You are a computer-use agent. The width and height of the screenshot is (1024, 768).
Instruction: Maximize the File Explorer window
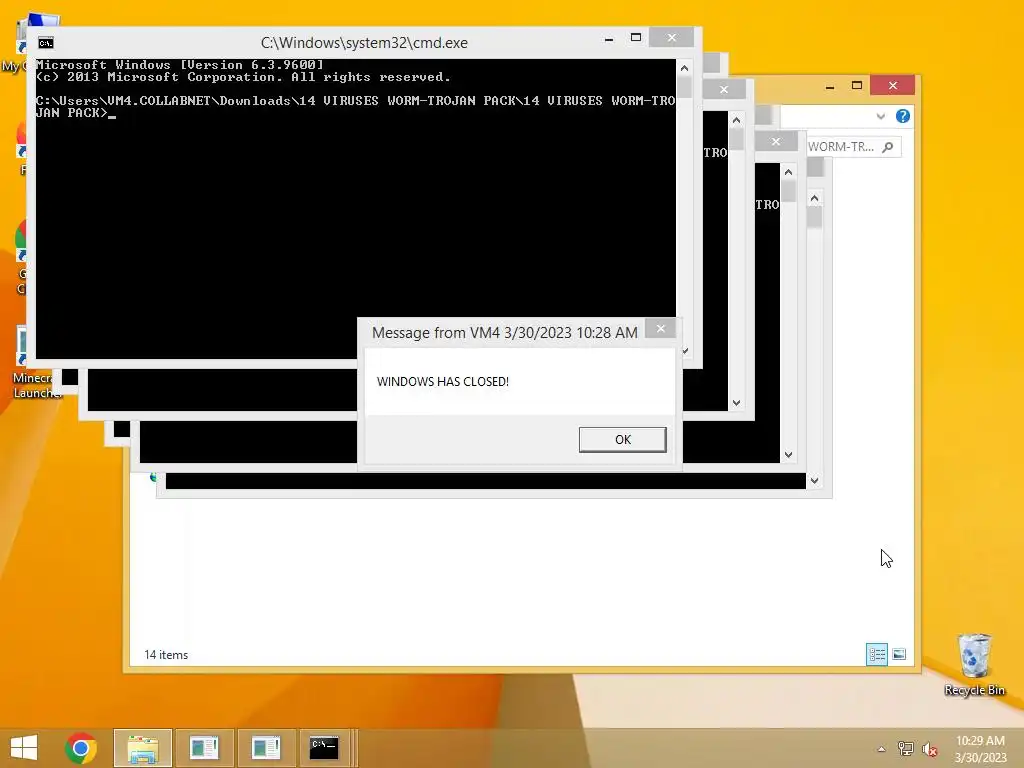pyautogui.click(x=857, y=86)
